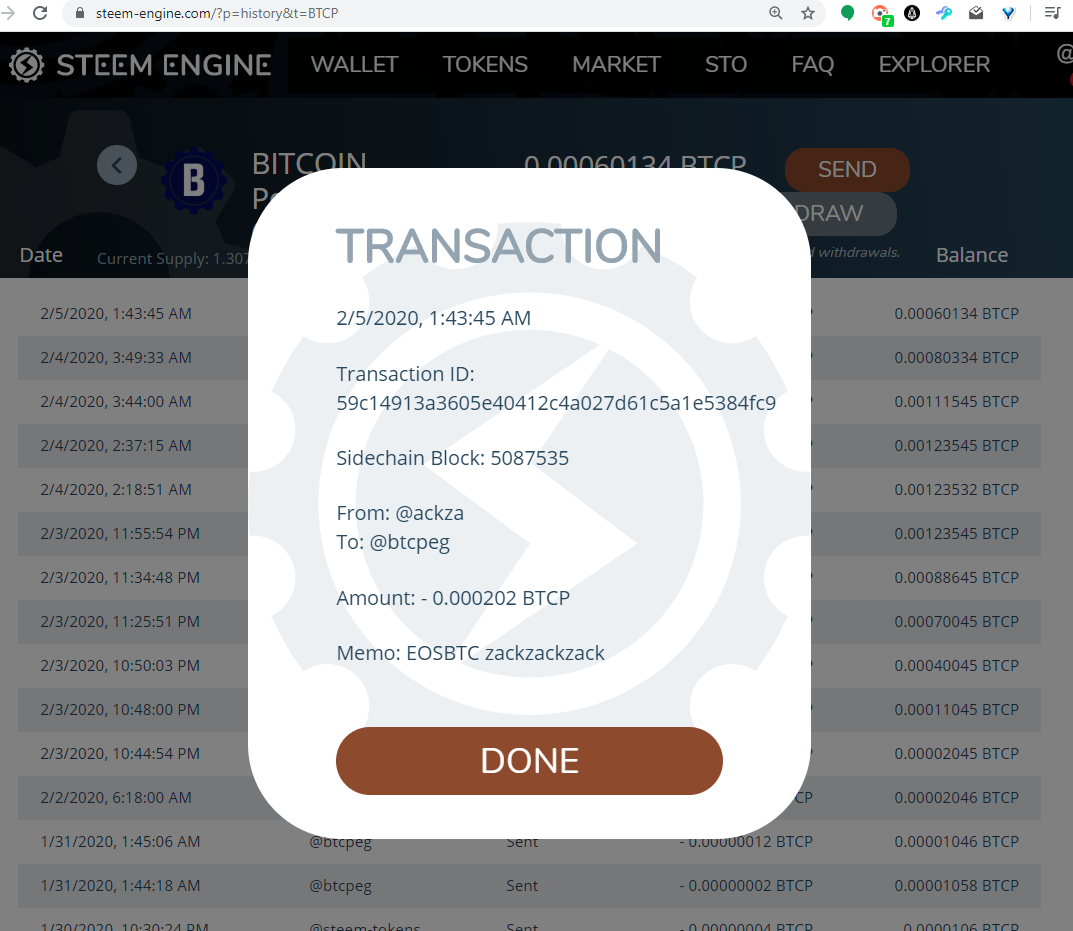Click @btcpeg in the 1/31/2020 1:44:18 AM row
The image size is (1073, 931).
click(x=340, y=885)
